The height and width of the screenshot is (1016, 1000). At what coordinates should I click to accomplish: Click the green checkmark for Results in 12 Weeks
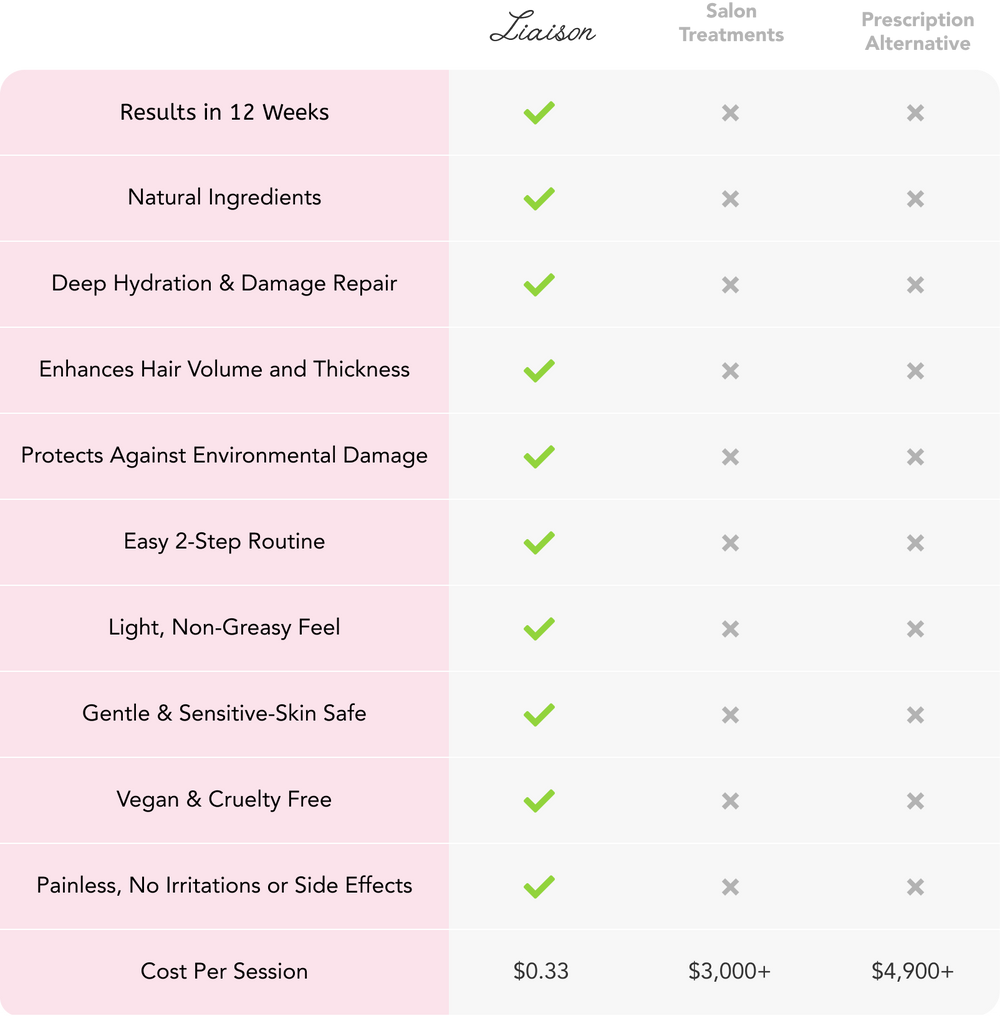[x=538, y=113]
